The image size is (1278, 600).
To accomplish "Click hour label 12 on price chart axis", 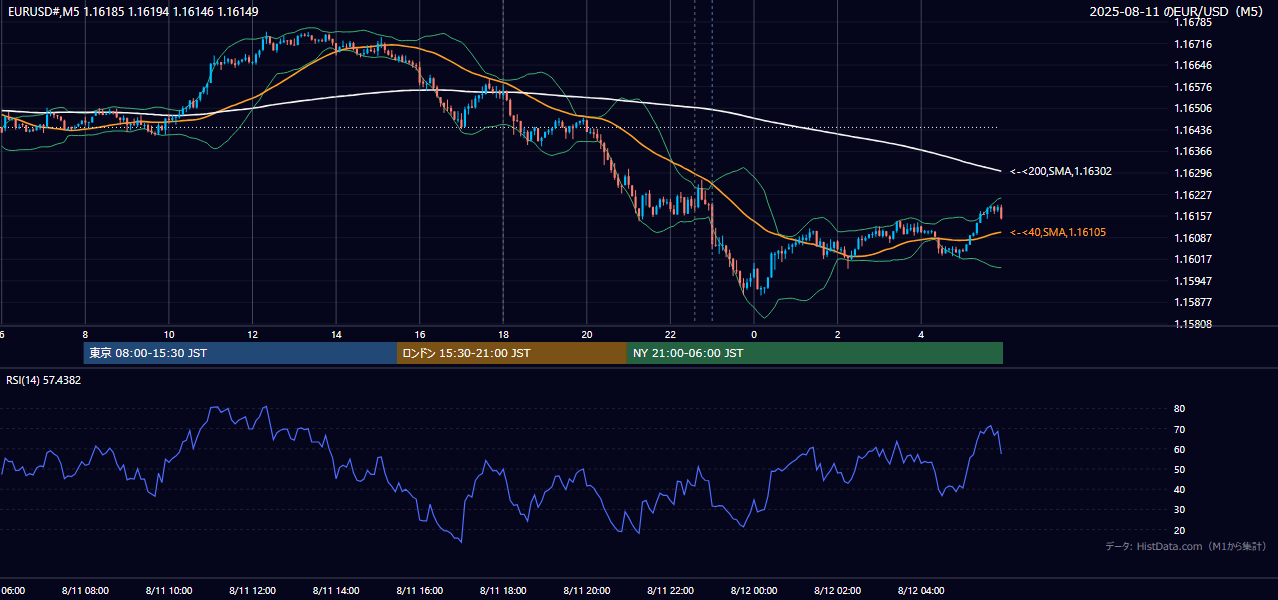I will tap(252, 335).
